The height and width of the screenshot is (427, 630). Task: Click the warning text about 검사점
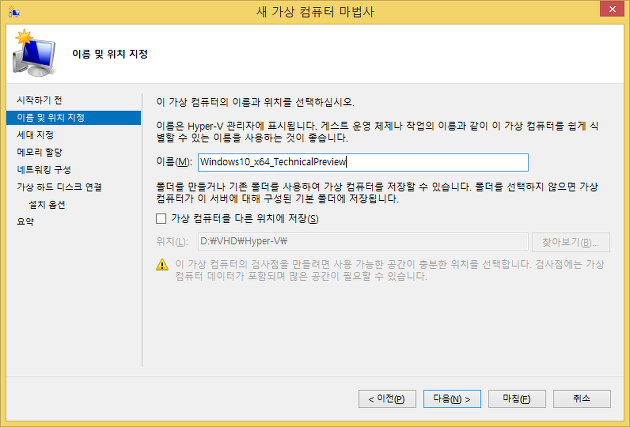tap(390, 270)
